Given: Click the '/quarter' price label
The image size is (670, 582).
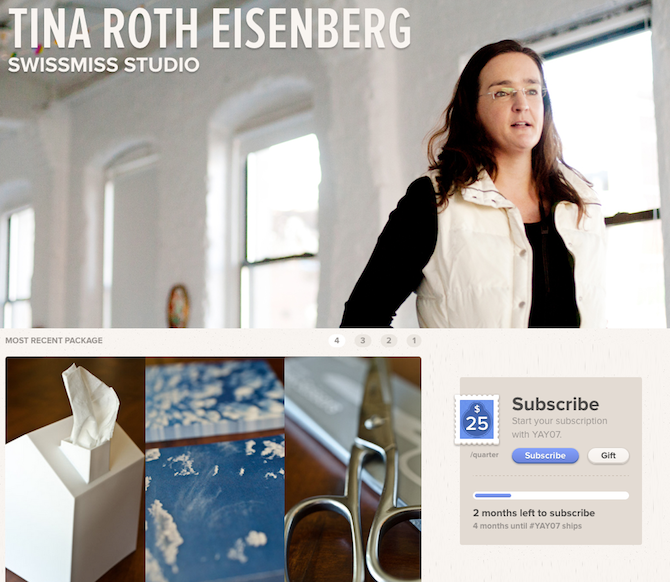Looking at the screenshot, I should tap(484, 455).
